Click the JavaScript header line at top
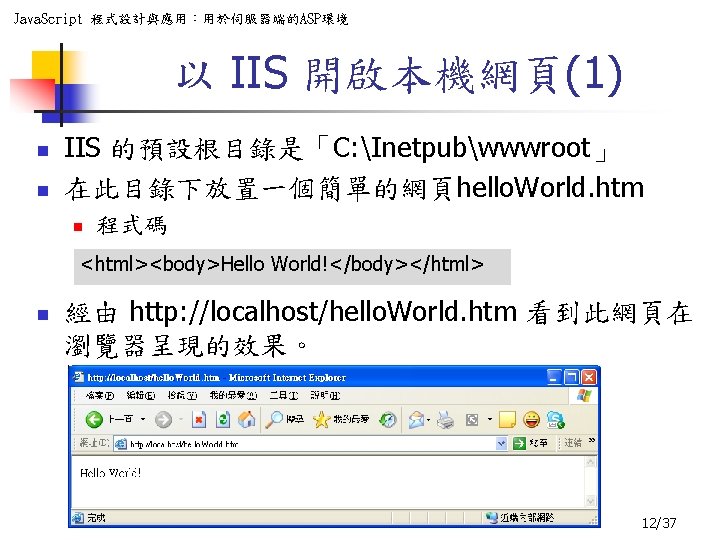 [180, 19]
